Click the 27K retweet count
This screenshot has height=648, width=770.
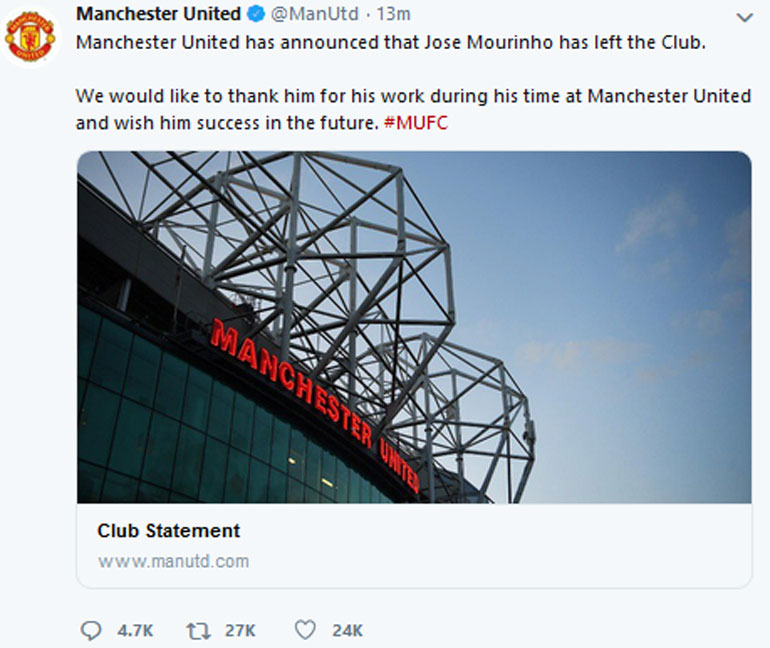pyautogui.click(x=240, y=631)
